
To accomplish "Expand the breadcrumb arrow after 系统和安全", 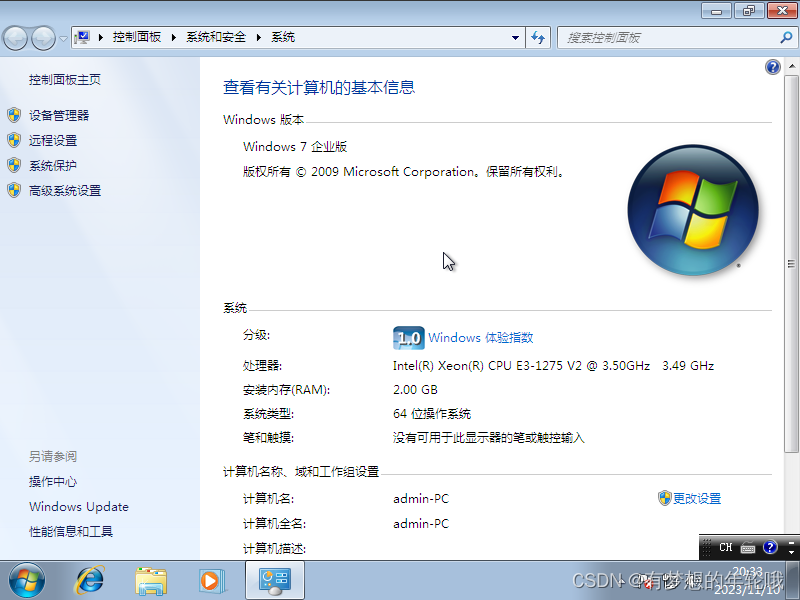I will [x=258, y=37].
